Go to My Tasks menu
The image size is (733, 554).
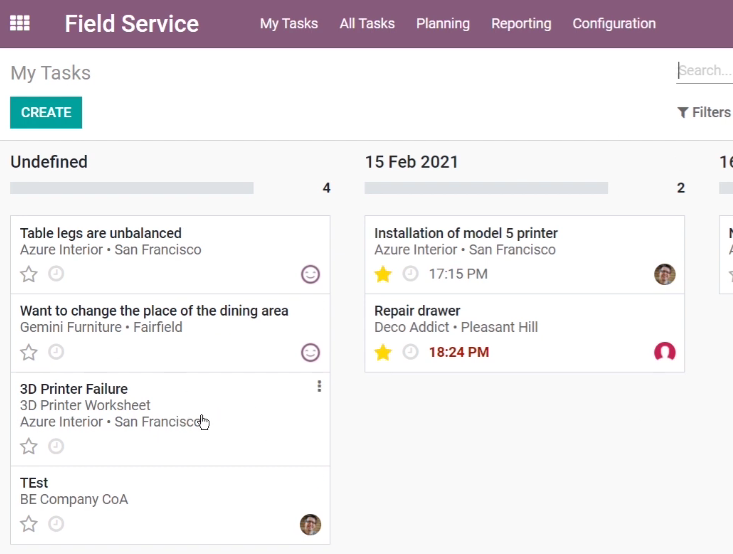tap(289, 23)
